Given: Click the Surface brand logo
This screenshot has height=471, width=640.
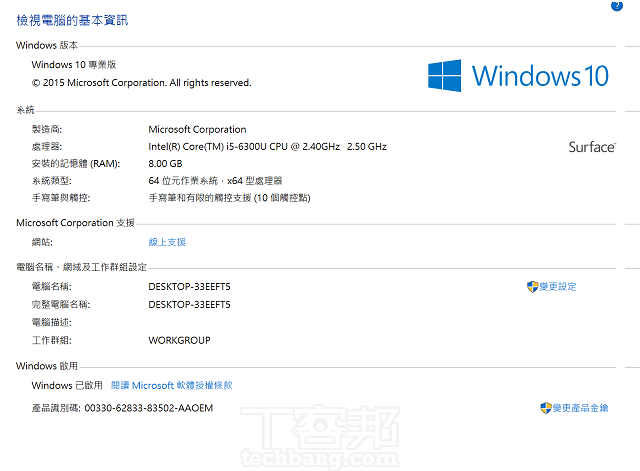Looking at the screenshot, I should (592, 147).
